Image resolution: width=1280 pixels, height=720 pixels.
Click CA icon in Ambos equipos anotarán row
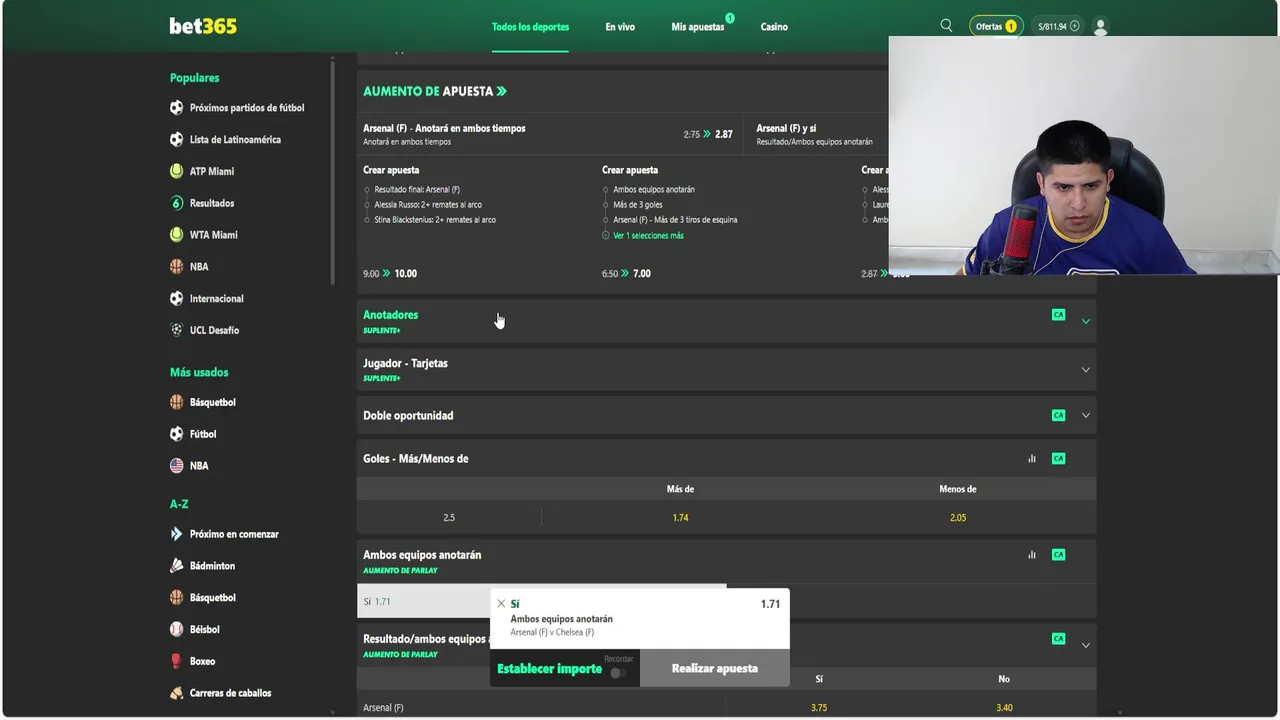click(1058, 555)
